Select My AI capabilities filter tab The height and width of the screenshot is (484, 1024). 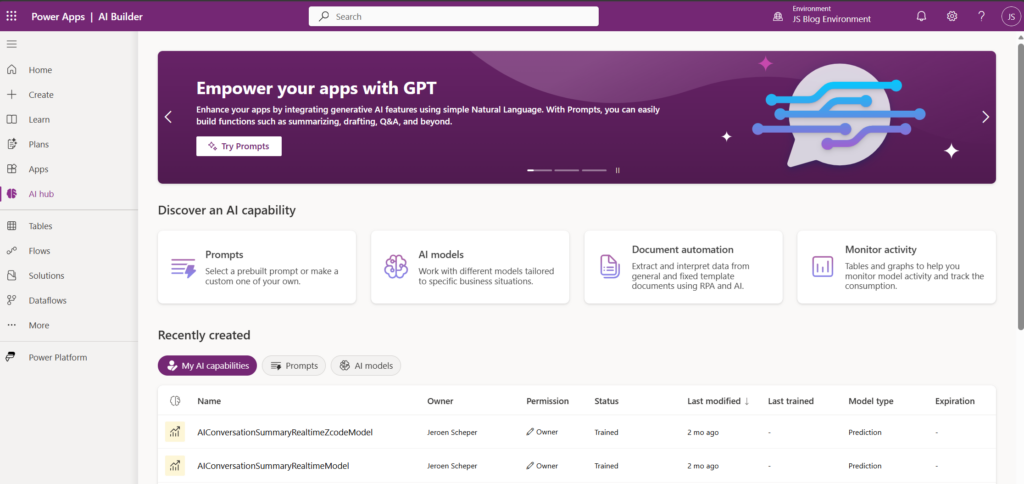tap(207, 366)
